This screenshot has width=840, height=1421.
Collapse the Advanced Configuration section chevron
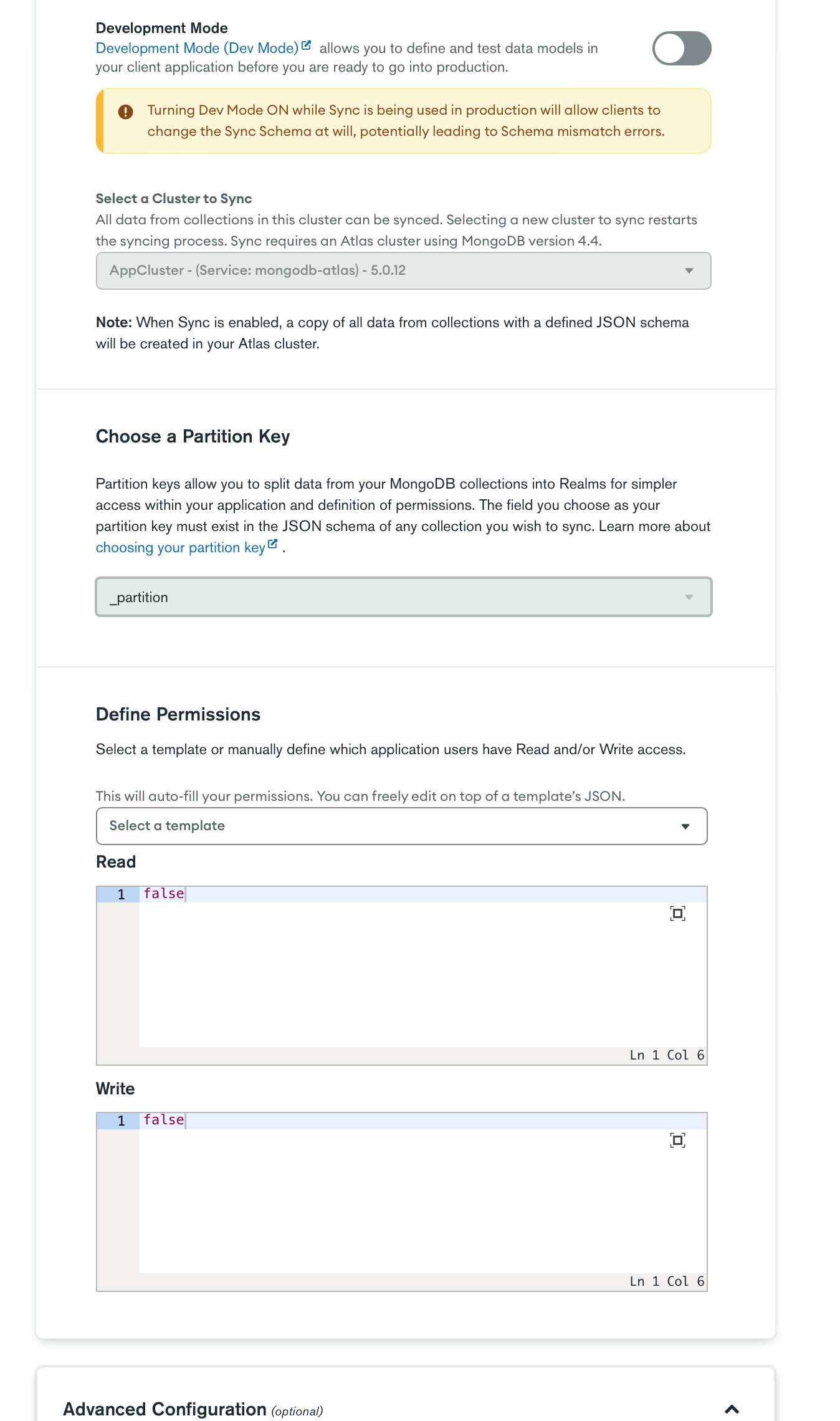coord(732,1409)
